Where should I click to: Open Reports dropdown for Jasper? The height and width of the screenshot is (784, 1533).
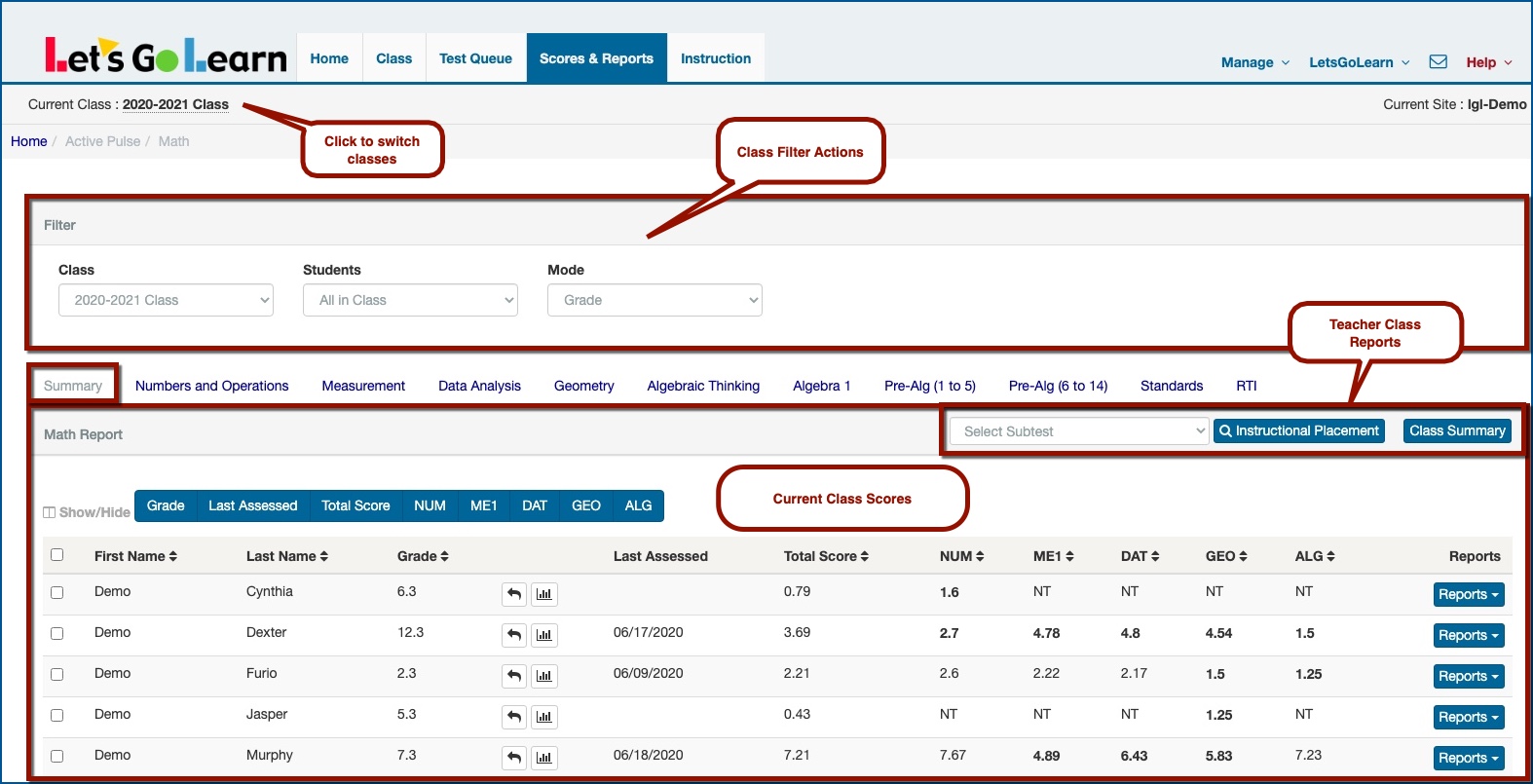coord(1469,717)
